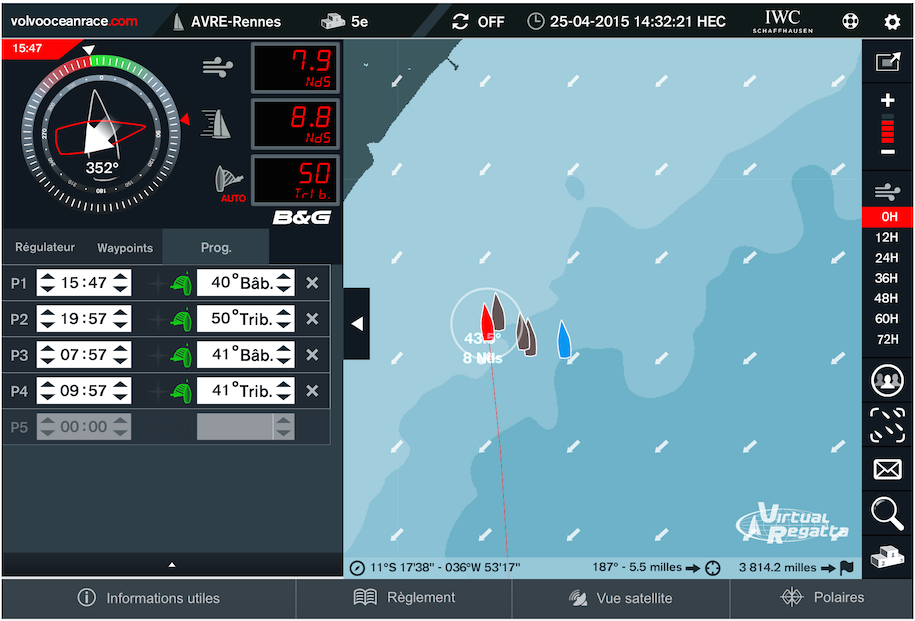Open Informations utiles

point(149,598)
